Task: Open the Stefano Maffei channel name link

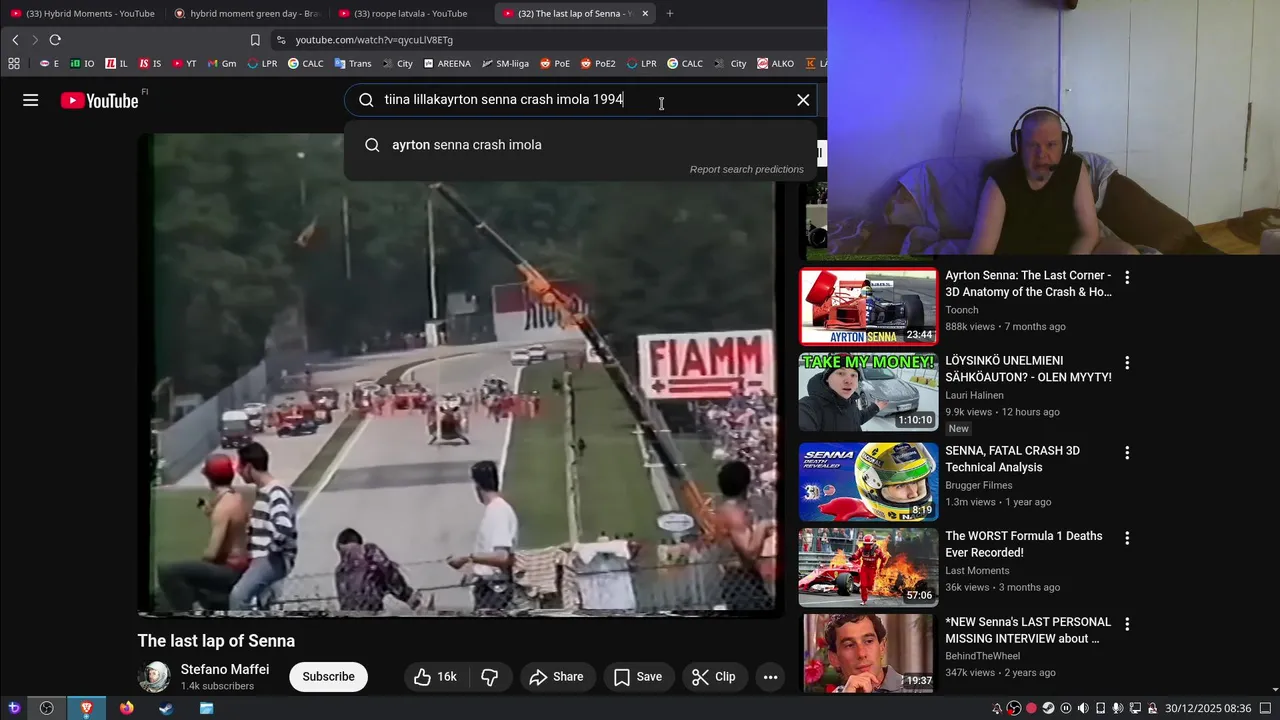Action: [225, 670]
